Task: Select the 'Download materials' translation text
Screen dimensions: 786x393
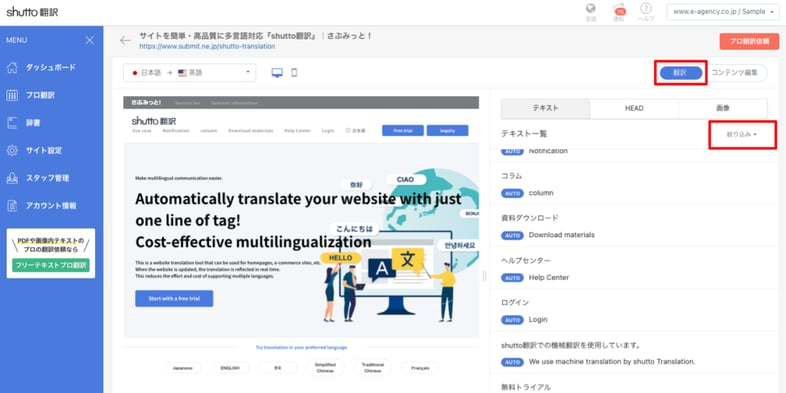Action: coord(561,235)
